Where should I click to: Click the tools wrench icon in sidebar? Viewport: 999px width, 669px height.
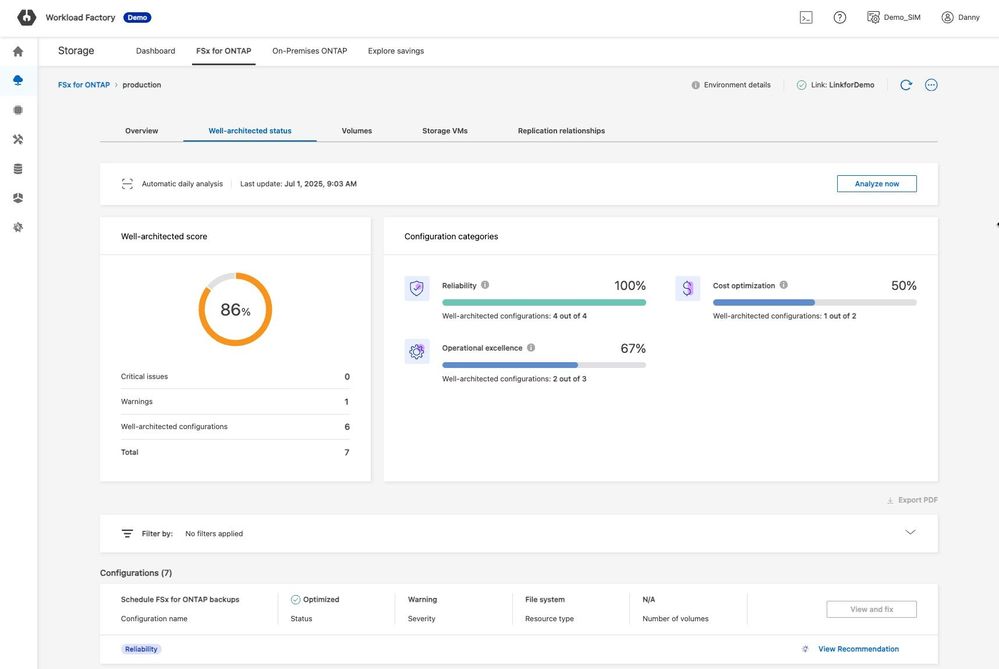click(18, 139)
